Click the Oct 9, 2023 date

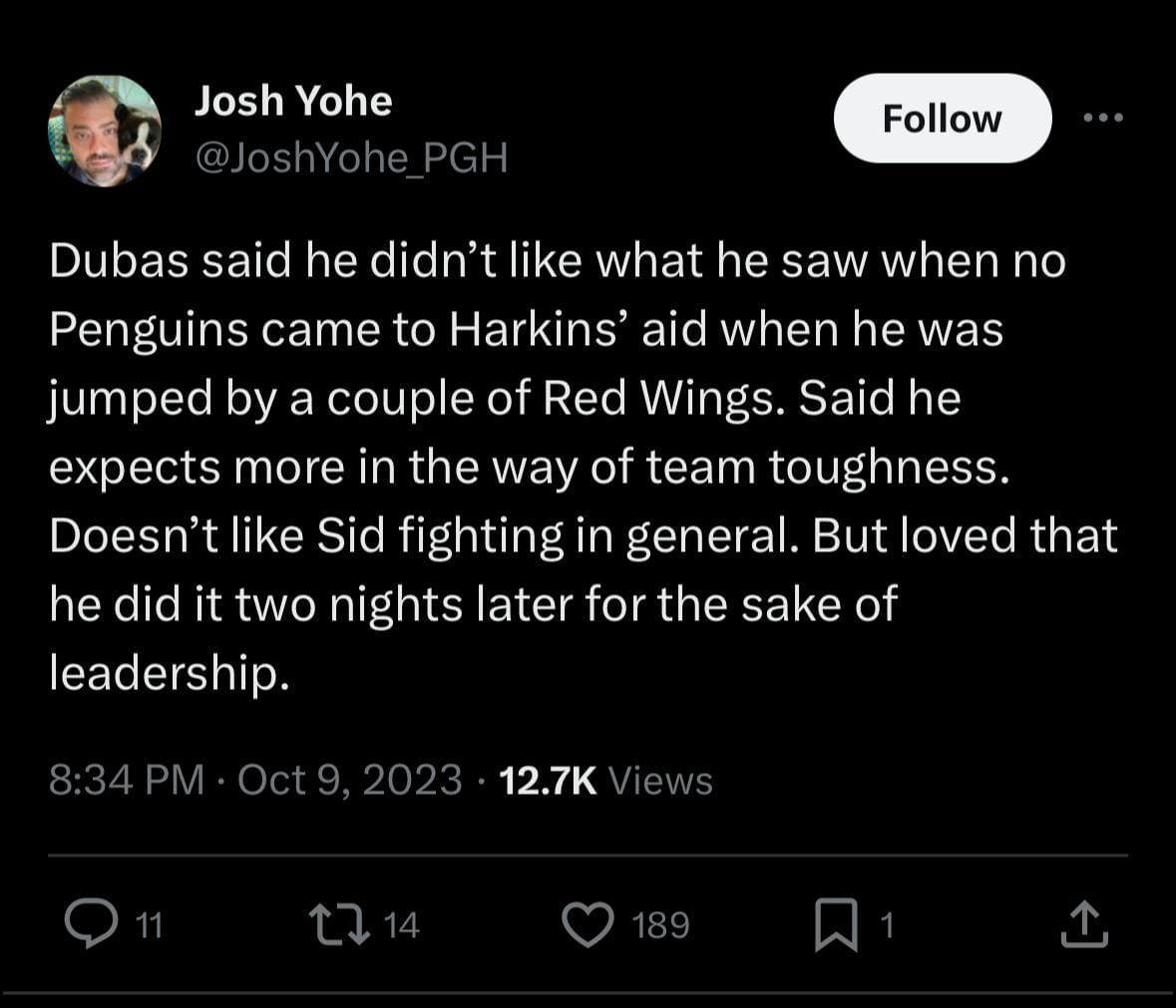[349, 780]
